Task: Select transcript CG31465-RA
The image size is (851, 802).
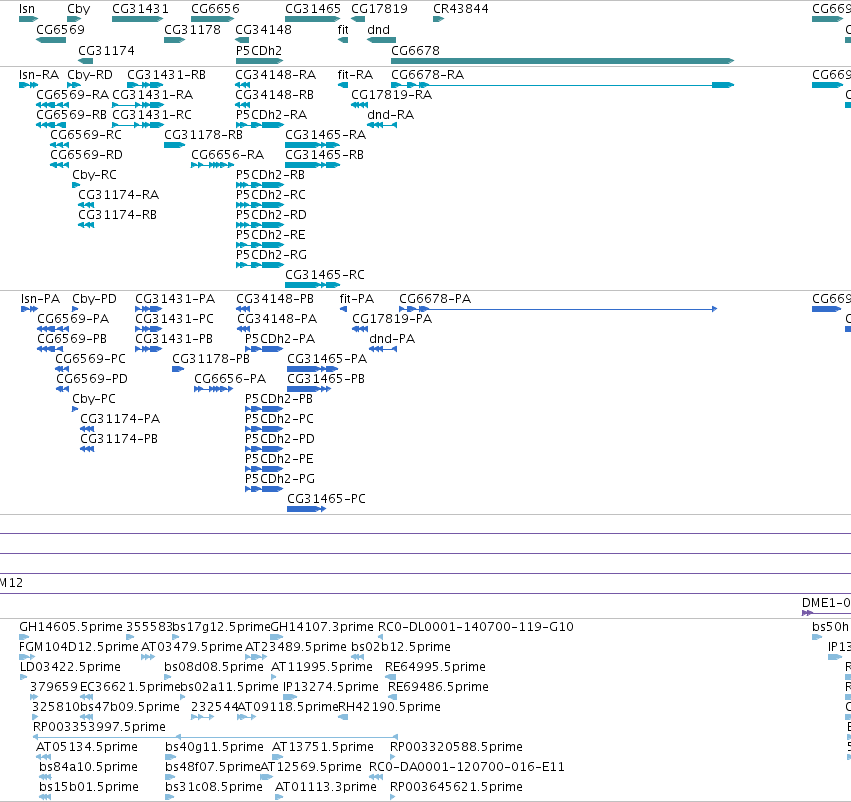Action: [x=326, y=135]
